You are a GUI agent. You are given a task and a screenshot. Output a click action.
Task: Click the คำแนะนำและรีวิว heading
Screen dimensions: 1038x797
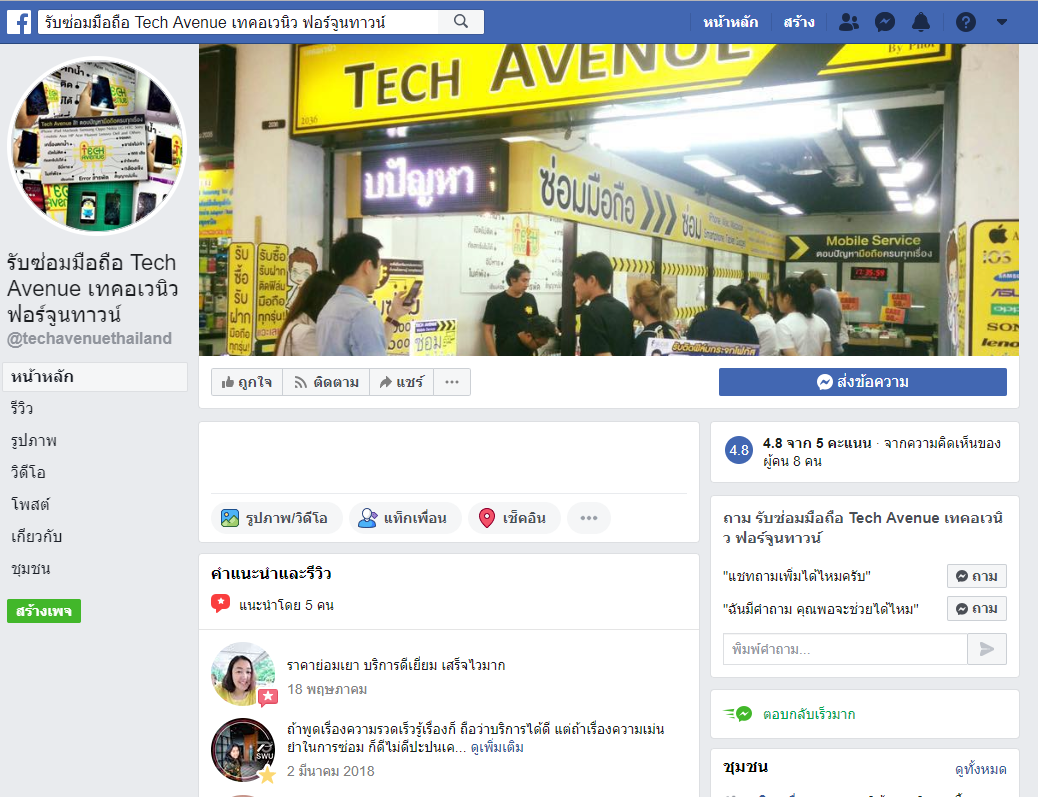point(271,574)
